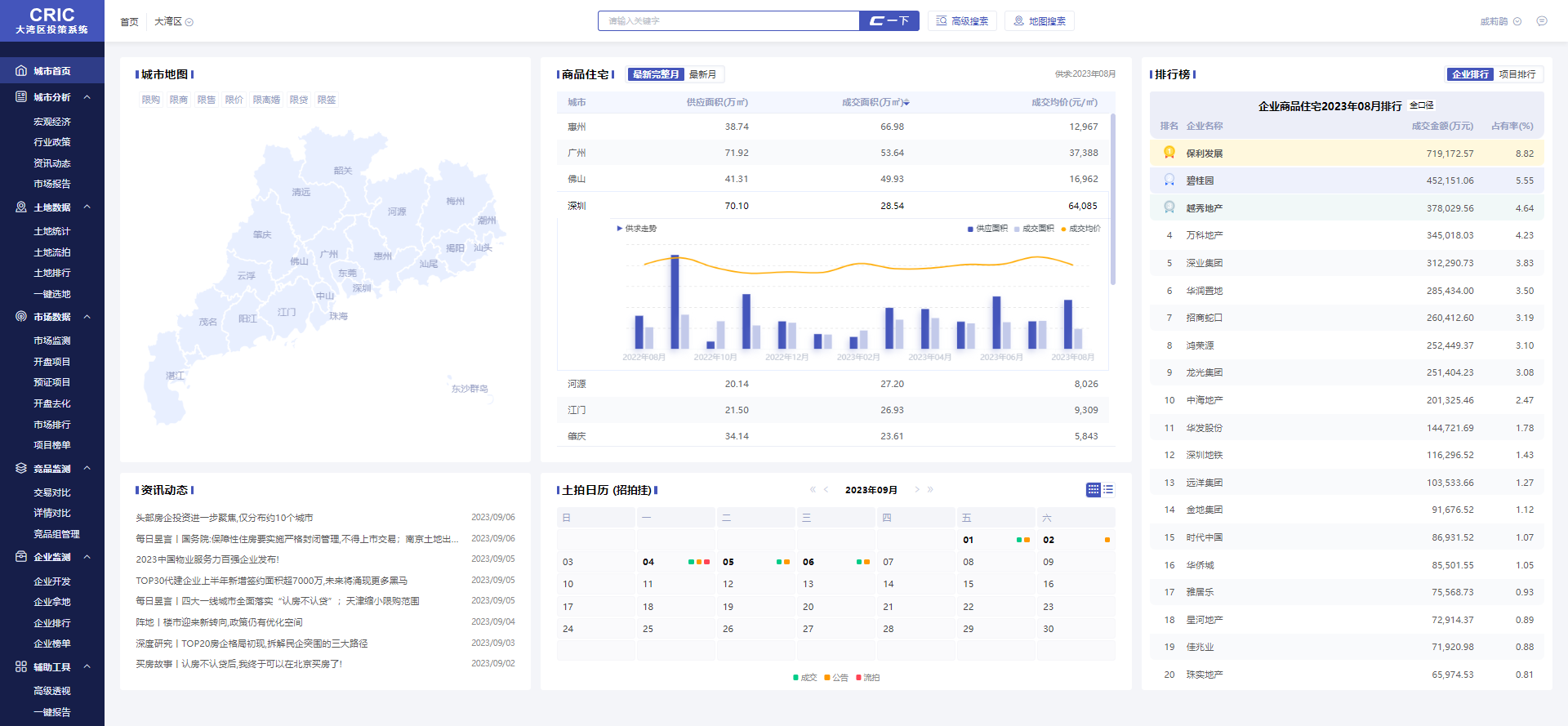
Task: Jump back one year with double-left arrow
Action: pos(813,490)
